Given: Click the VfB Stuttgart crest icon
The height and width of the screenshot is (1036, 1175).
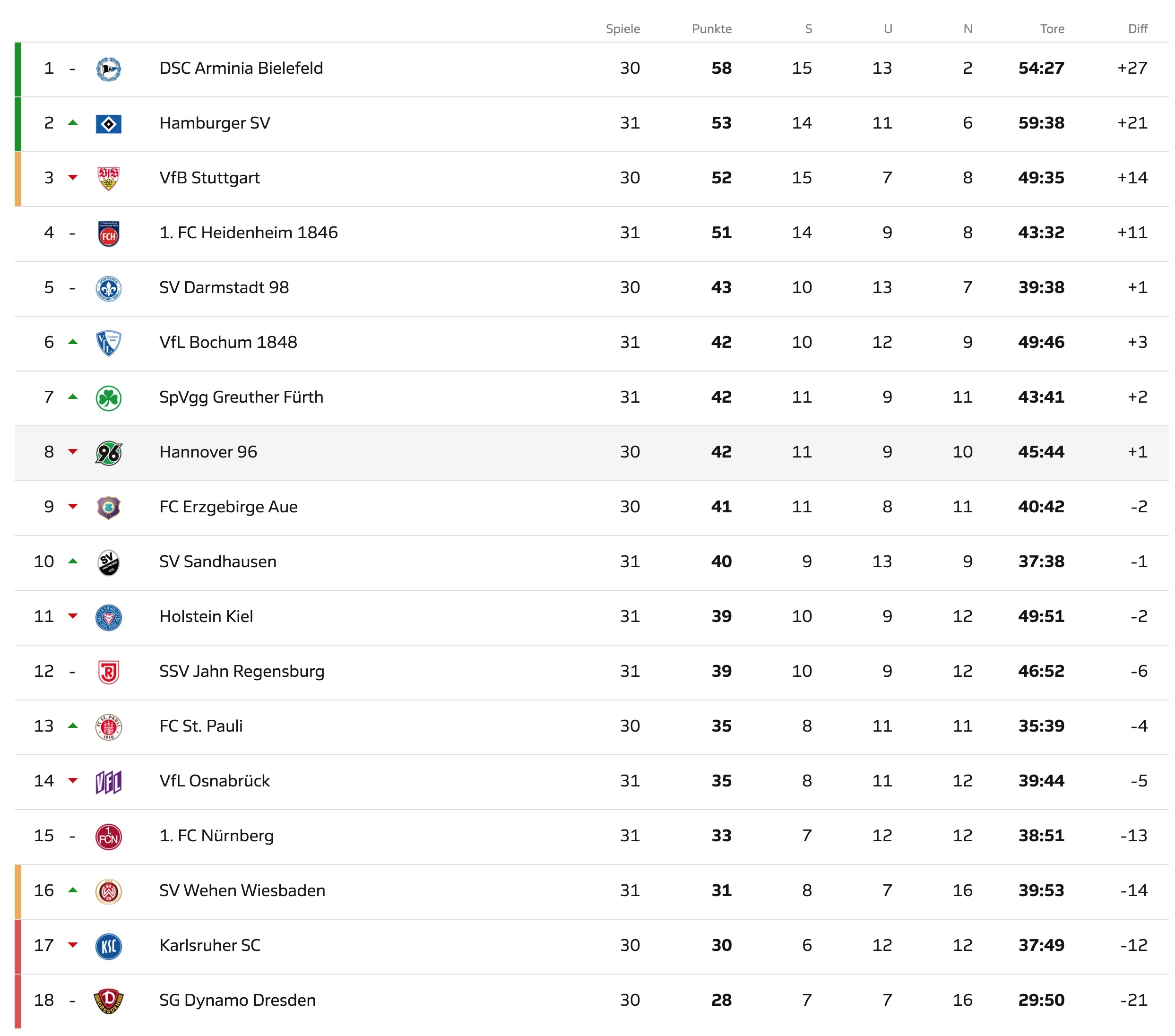Looking at the screenshot, I should (108, 178).
